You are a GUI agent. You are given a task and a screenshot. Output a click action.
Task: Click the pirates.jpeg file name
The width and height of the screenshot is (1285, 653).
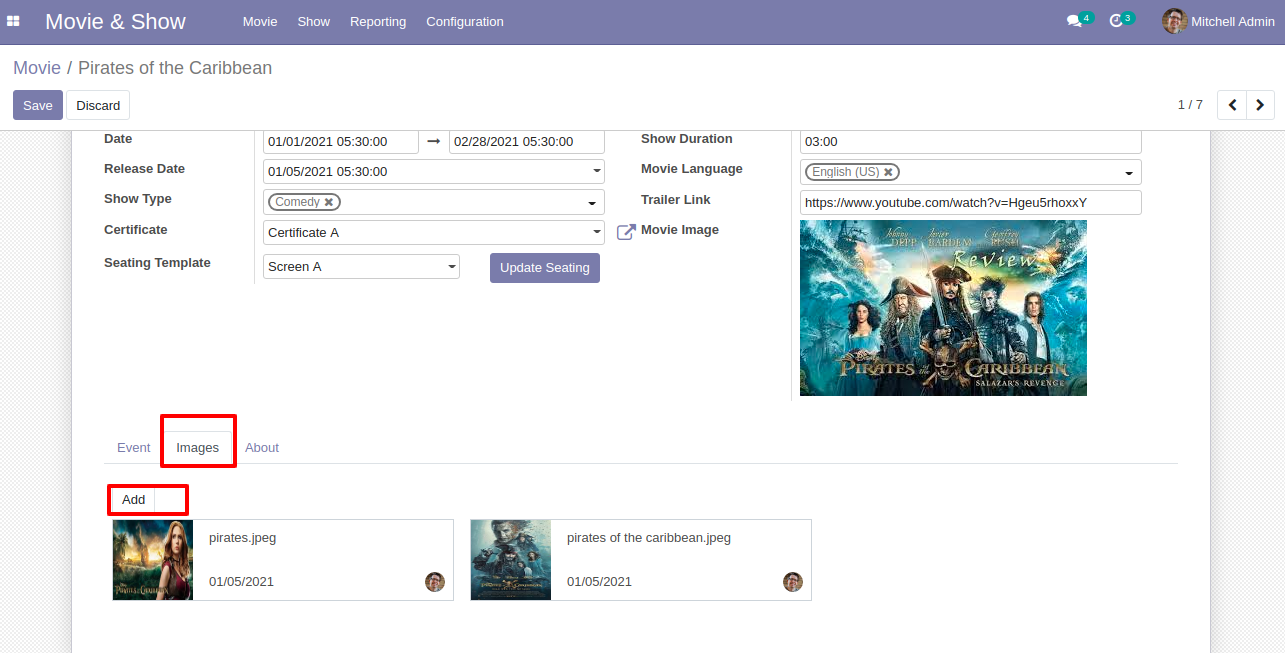pos(242,538)
